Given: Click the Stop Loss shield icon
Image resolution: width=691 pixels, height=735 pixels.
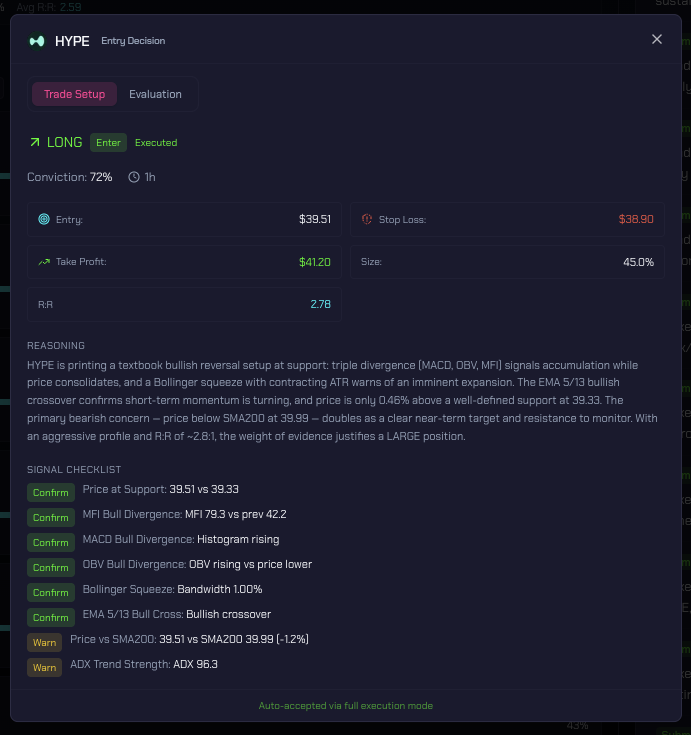Looking at the screenshot, I should 367,219.
